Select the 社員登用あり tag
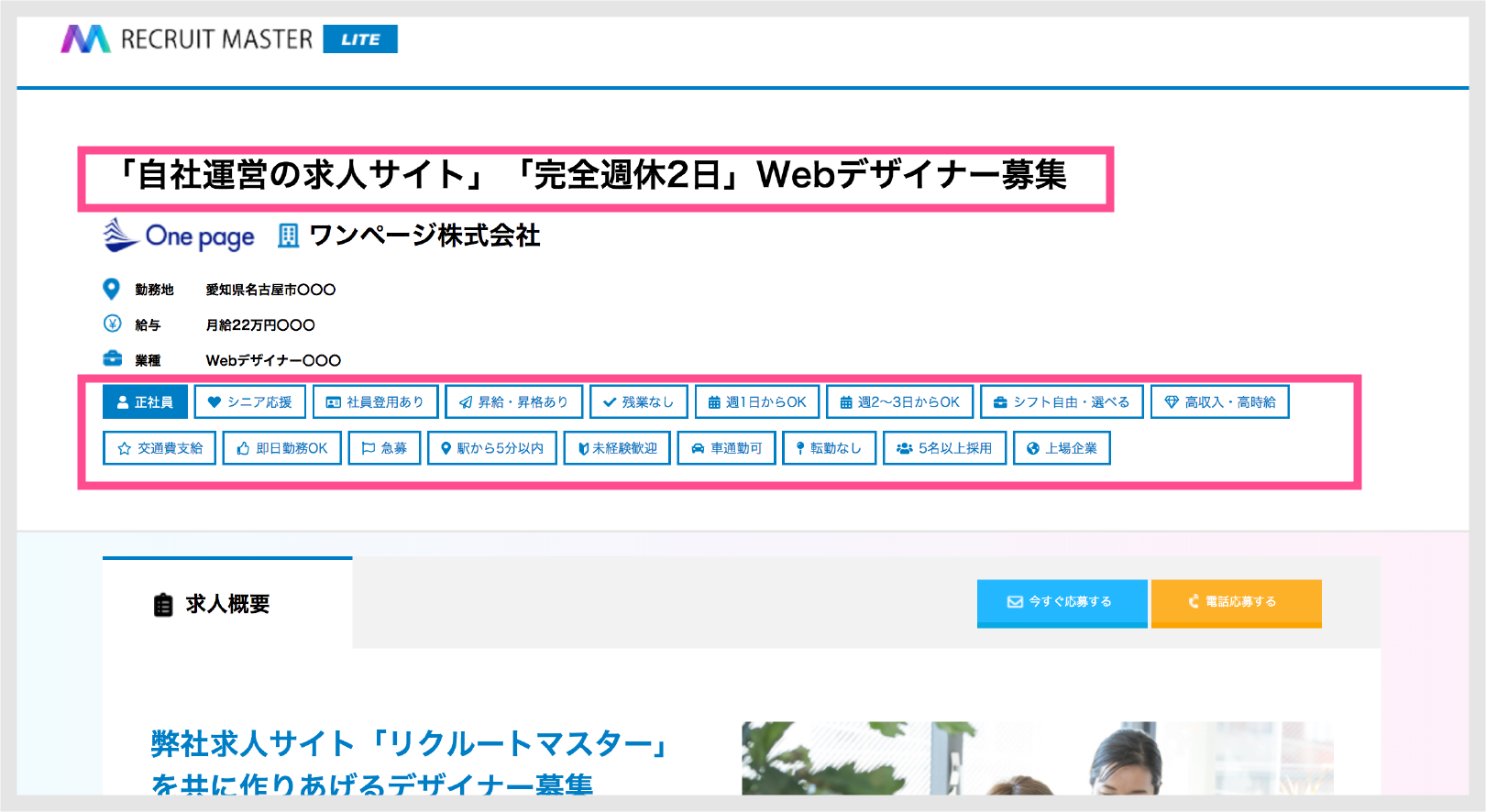Screen dimensions: 1486x812 pos(375,402)
